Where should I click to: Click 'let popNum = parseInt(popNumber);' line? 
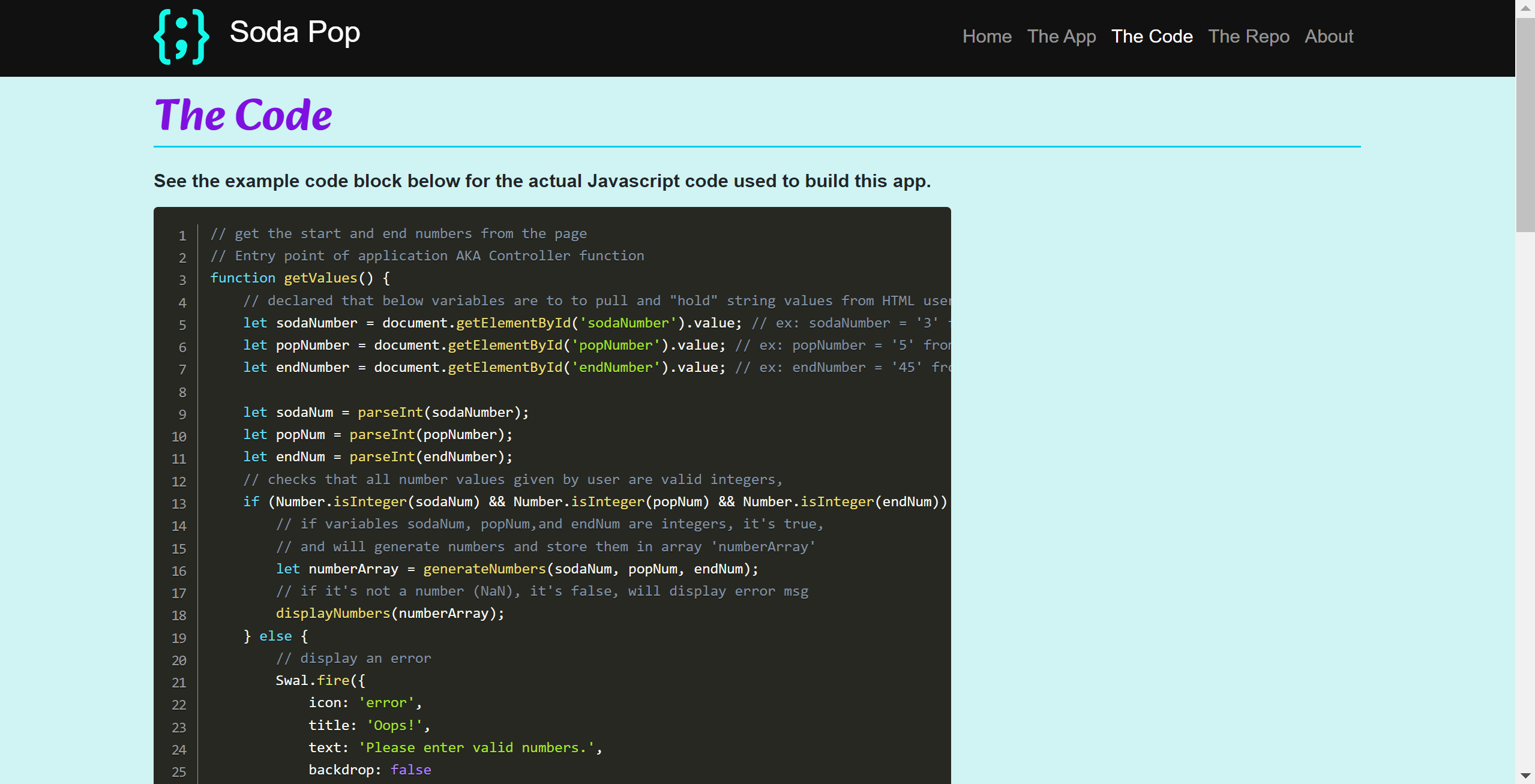[x=377, y=434]
